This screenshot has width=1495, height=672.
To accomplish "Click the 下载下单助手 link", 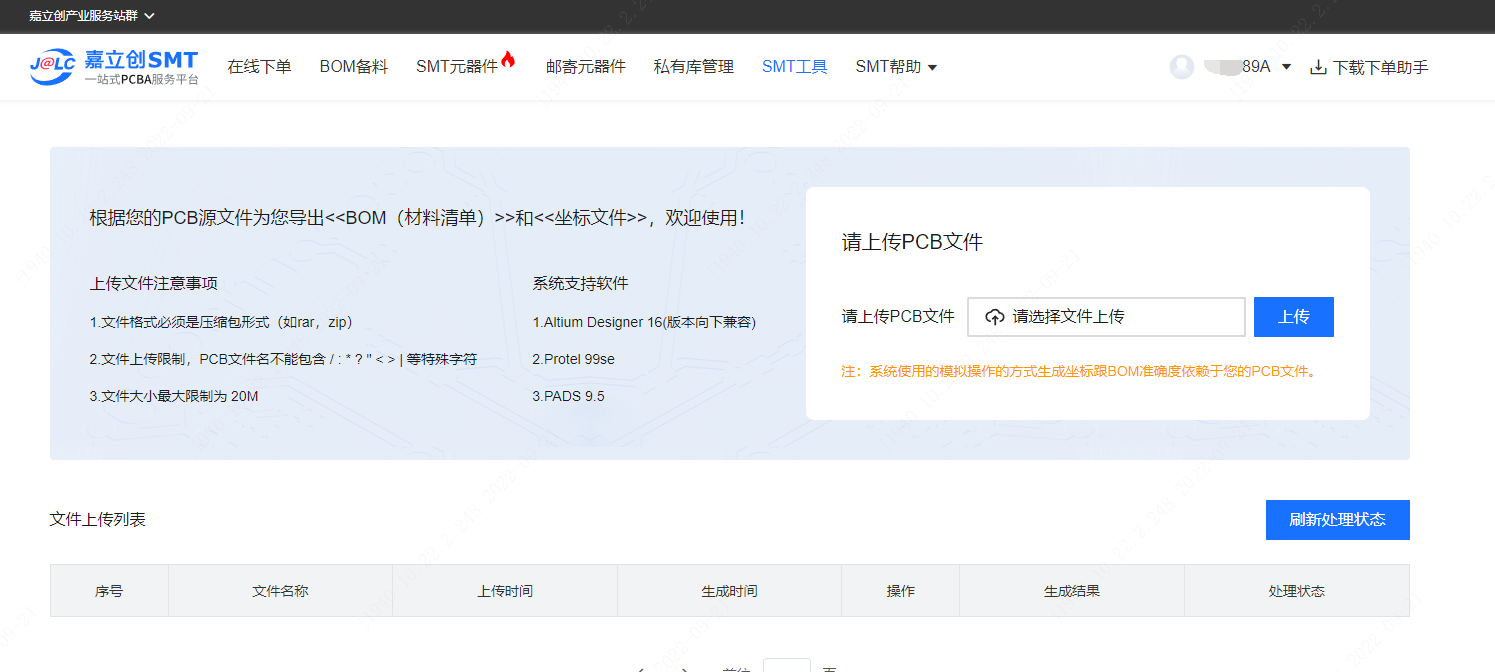I will (1380, 68).
